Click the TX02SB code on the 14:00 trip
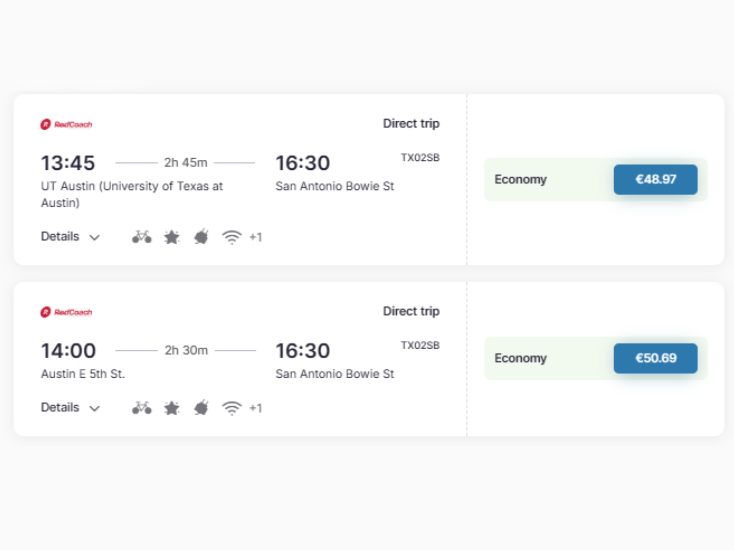 pyautogui.click(x=420, y=345)
